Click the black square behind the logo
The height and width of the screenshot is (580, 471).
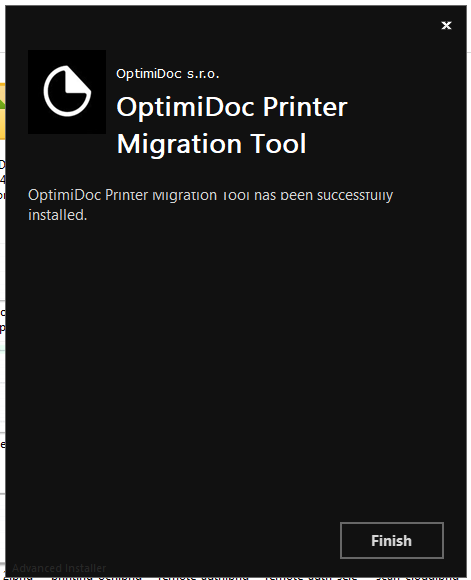(67, 92)
